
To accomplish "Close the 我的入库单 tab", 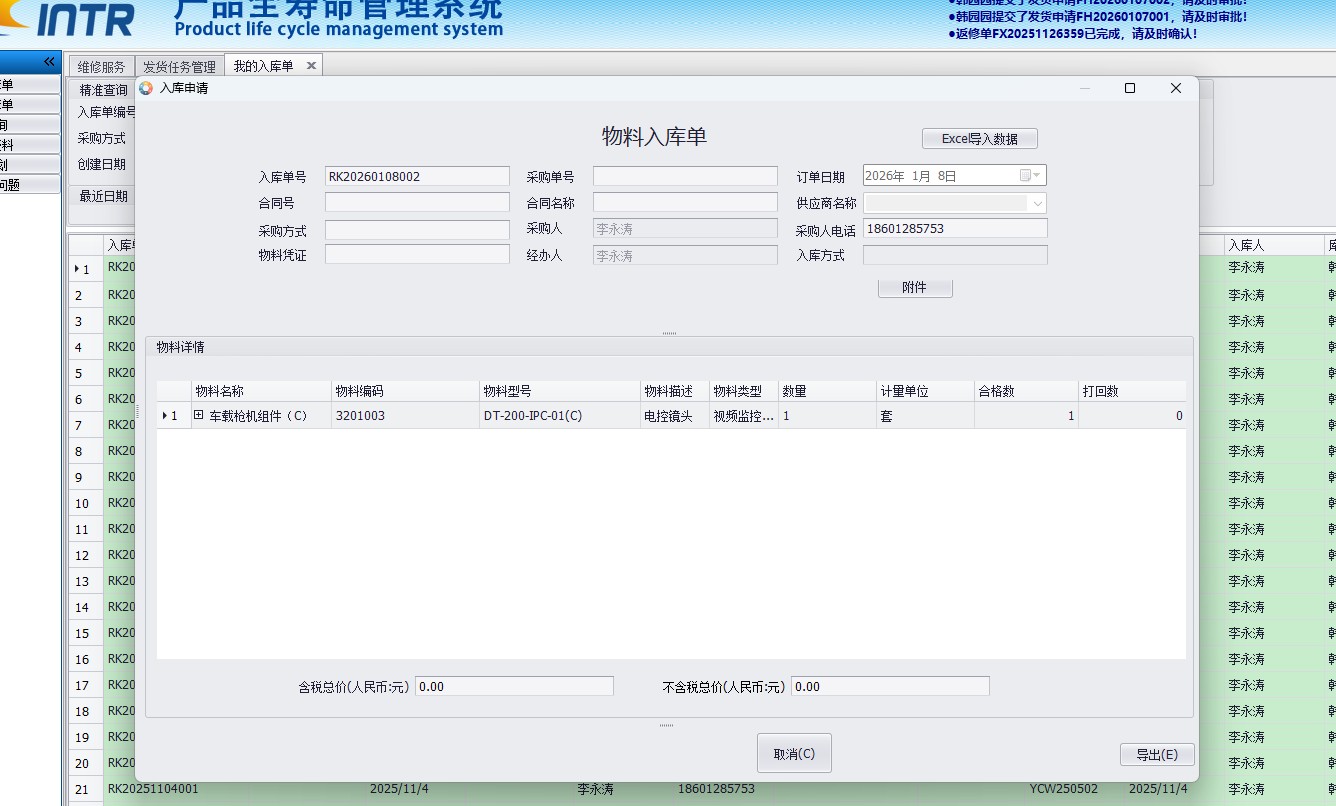I will point(311,66).
